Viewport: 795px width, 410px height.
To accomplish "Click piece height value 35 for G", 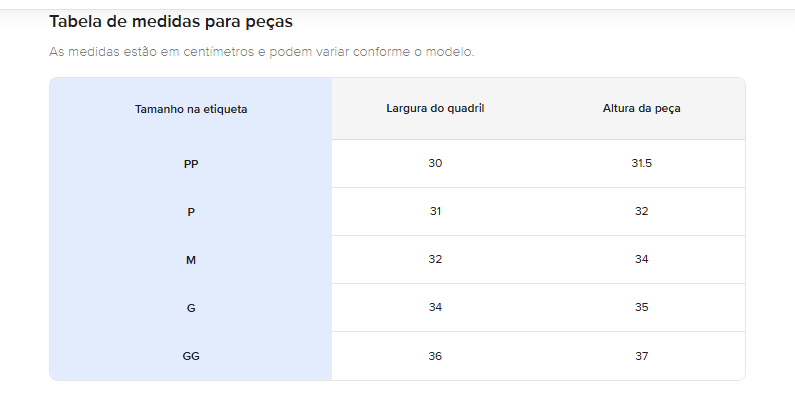I will pos(641,307).
